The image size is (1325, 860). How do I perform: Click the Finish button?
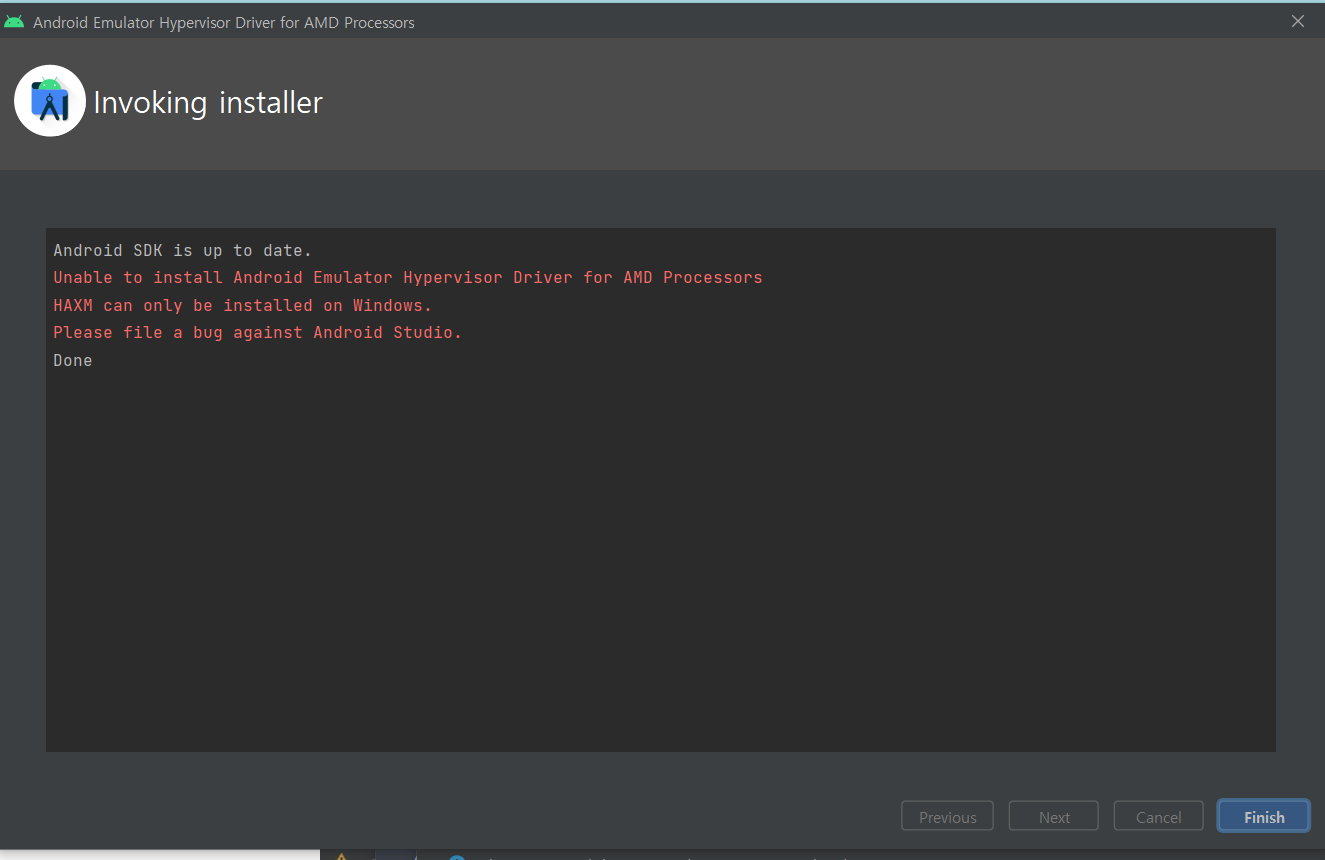[x=1264, y=817]
